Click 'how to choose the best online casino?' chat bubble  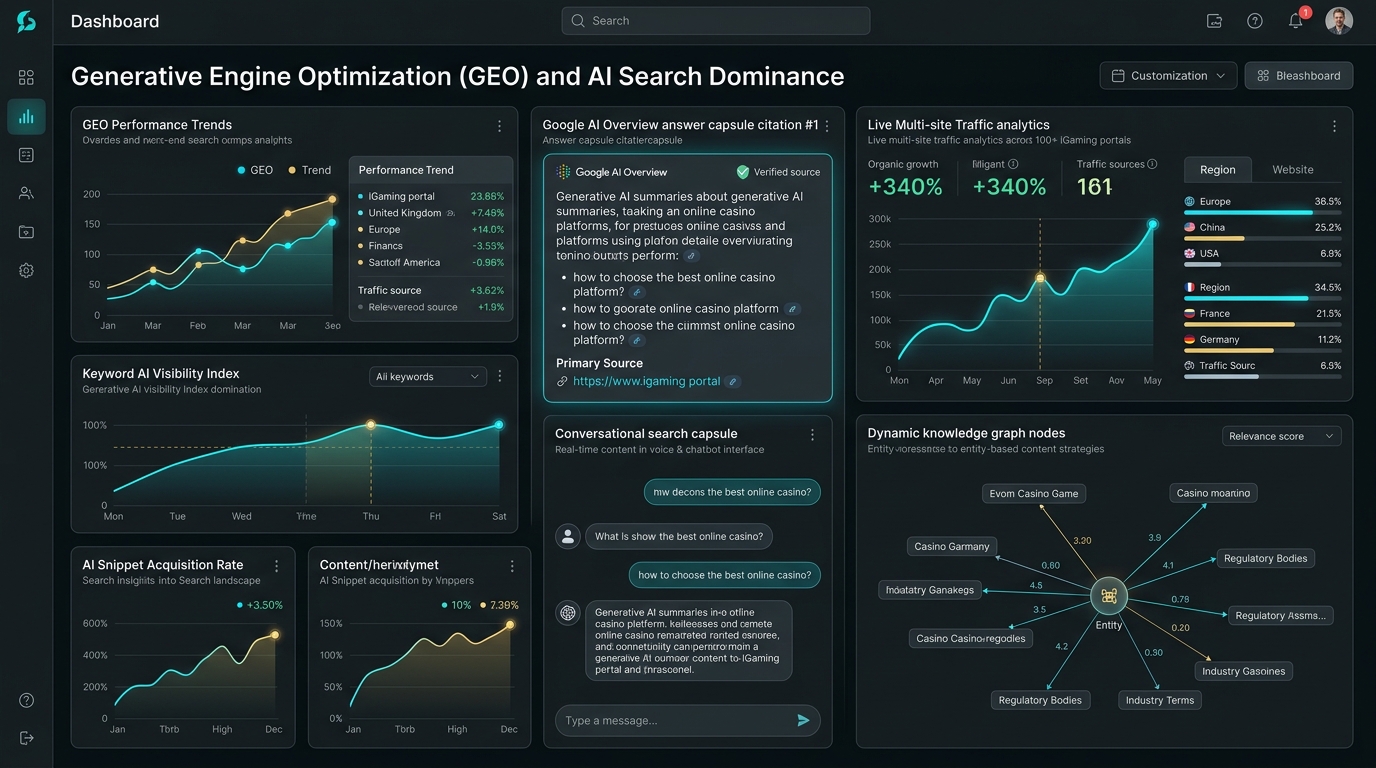[724, 575]
